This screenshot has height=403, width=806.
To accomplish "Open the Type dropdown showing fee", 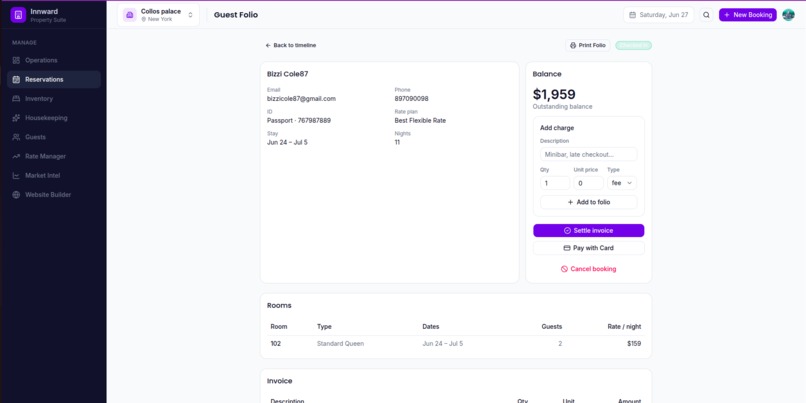I will 622,183.
